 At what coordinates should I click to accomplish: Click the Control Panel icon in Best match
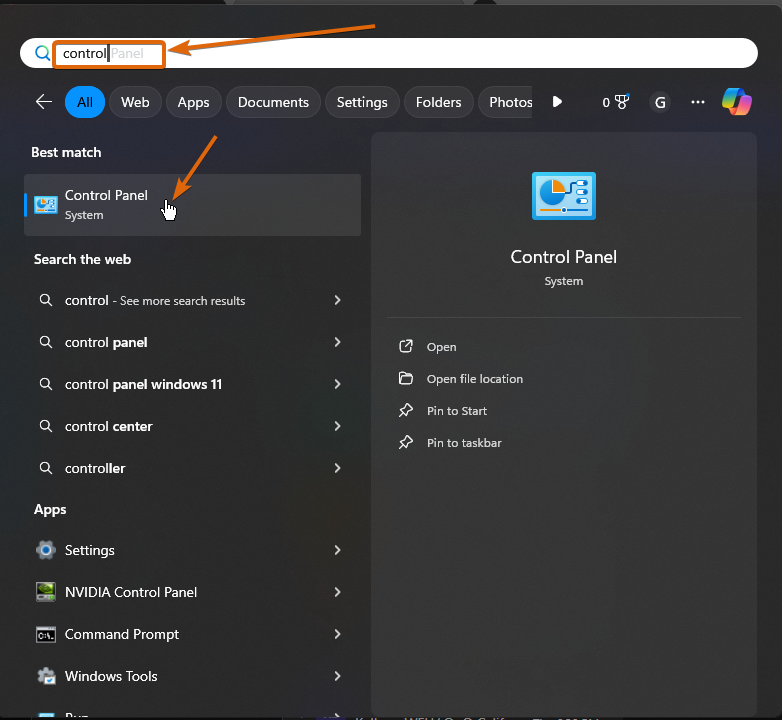click(x=46, y=205)
